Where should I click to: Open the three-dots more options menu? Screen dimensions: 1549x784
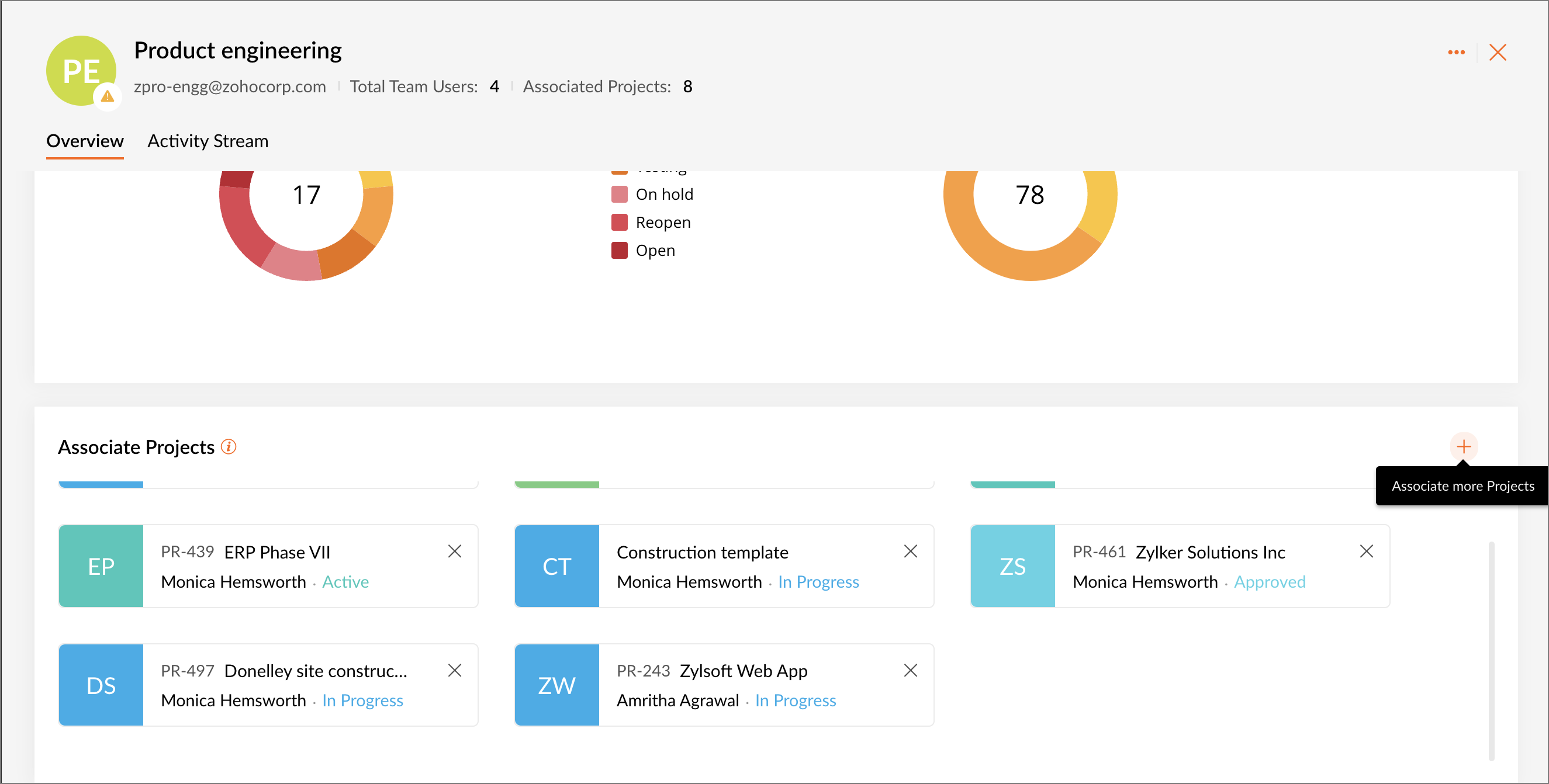click(1456, 53)
